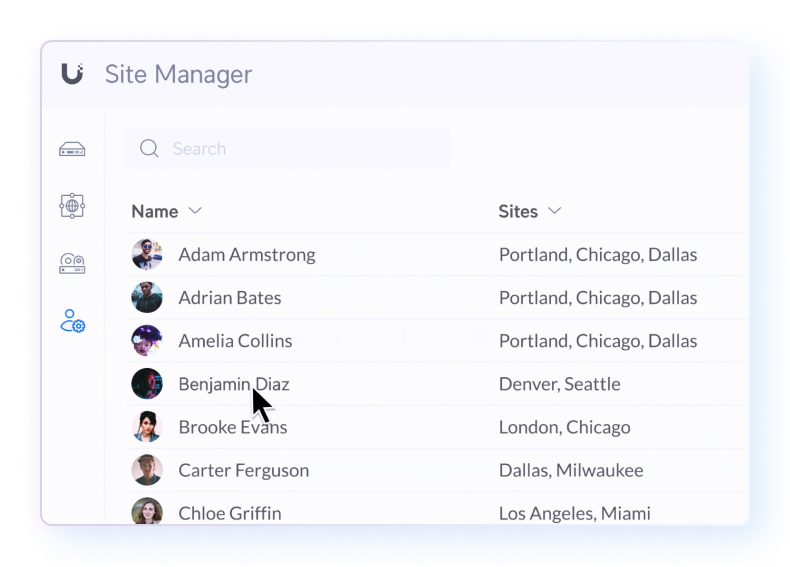Viewport: 790px width, 567px height.
Task: Select the Chloe Griffin name
Action: click(230, 514)
